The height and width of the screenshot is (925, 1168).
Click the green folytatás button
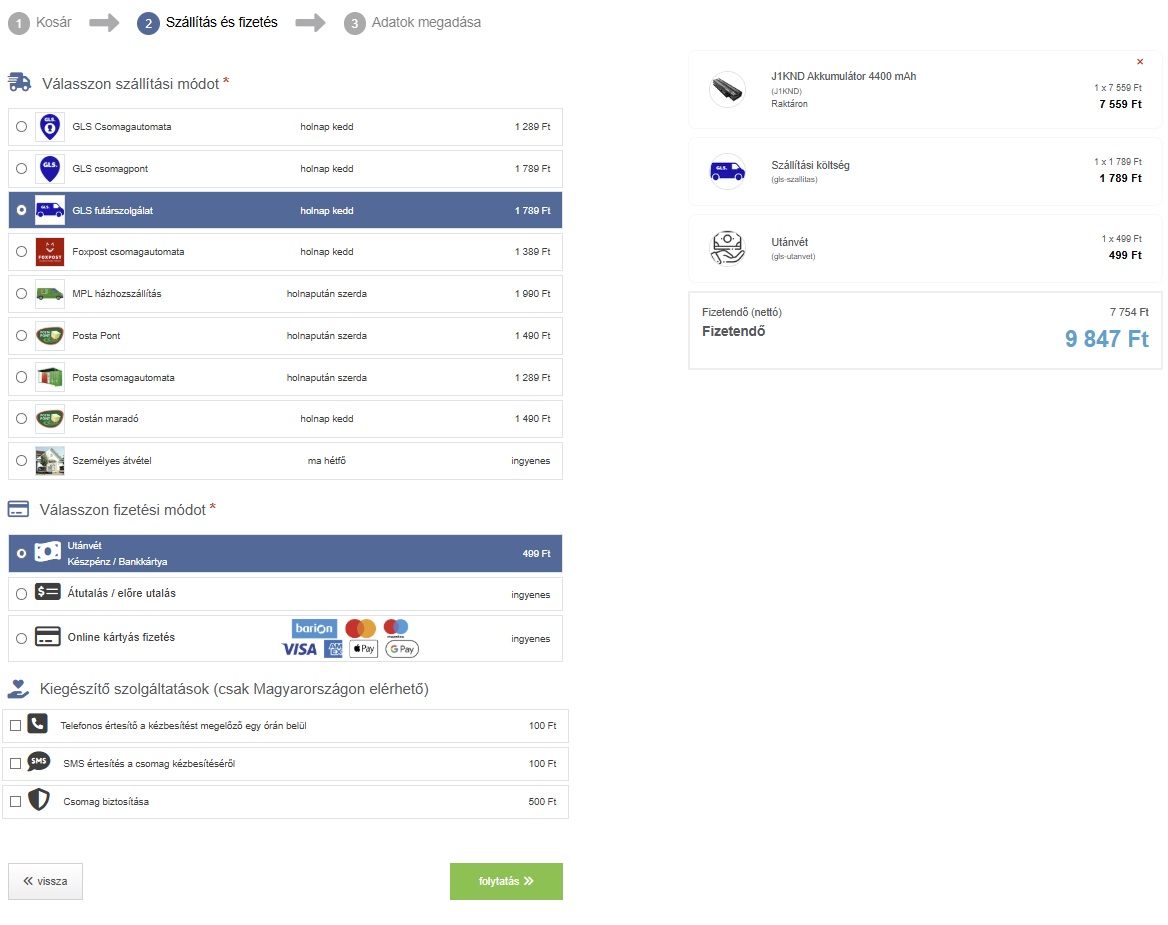pyautogui.click(x=507, y=882)
